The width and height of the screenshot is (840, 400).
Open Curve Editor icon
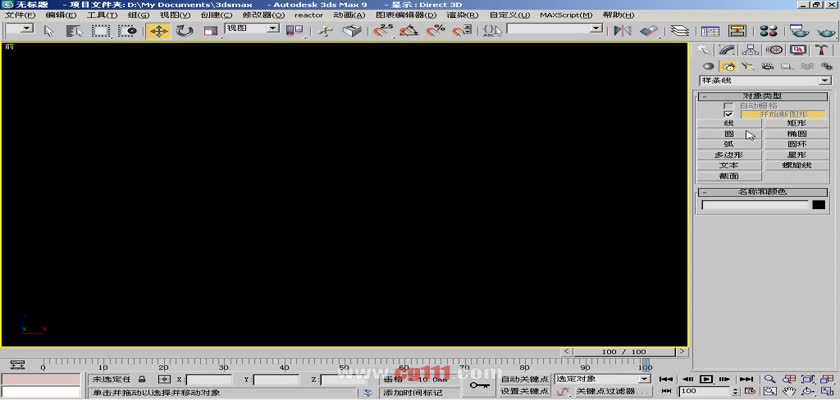710,31
